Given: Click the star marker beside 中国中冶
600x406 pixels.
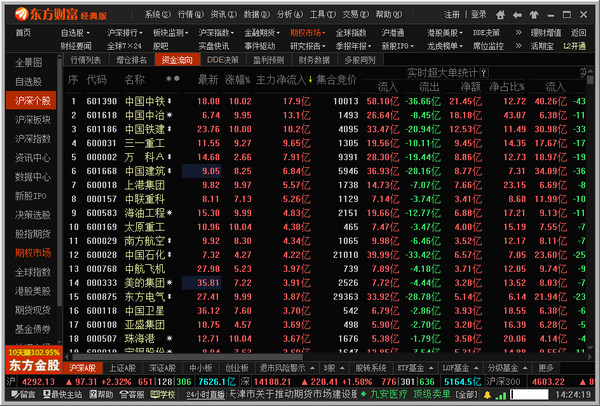Looking at the screenshot, I should (170, 115).
